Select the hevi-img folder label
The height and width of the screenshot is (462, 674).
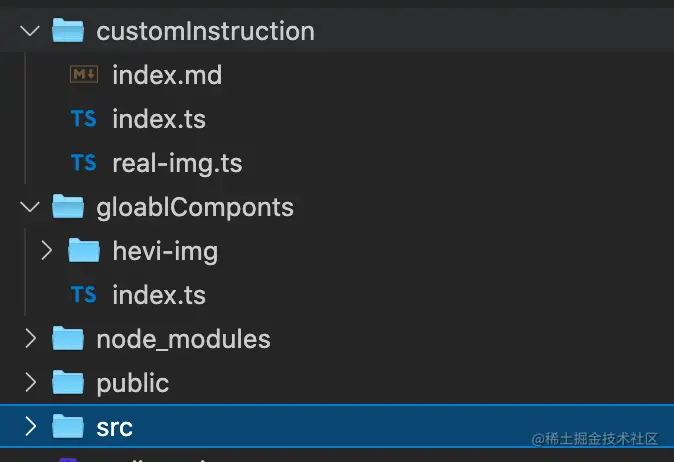165,251
